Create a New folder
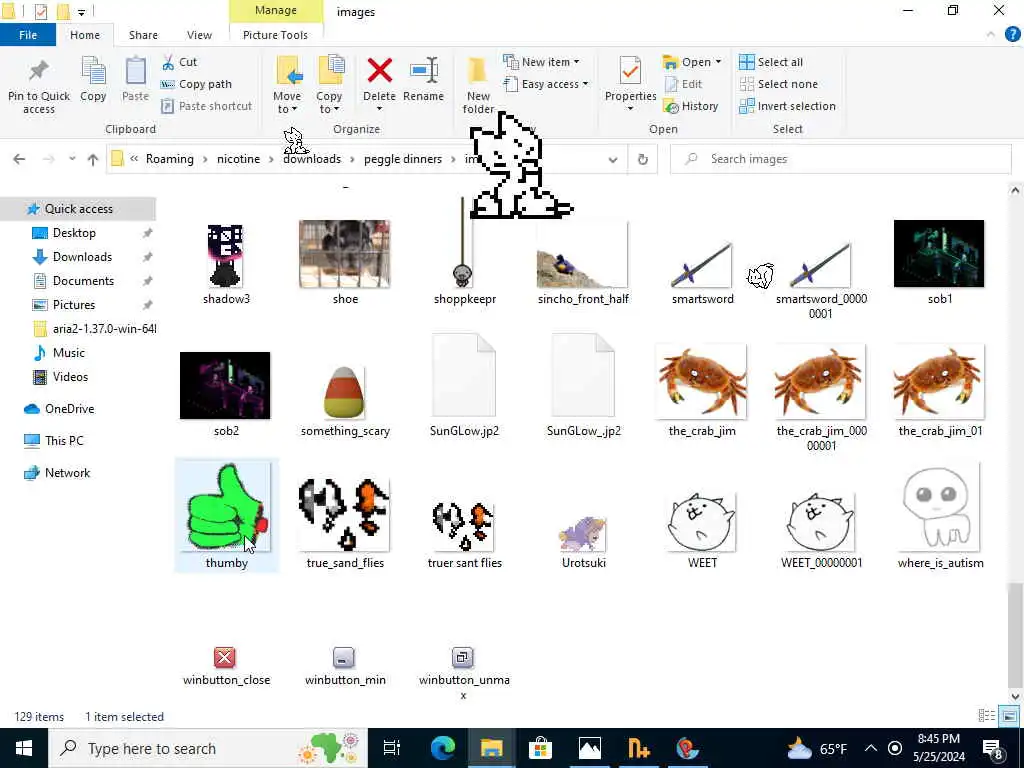 pos(478,86)
